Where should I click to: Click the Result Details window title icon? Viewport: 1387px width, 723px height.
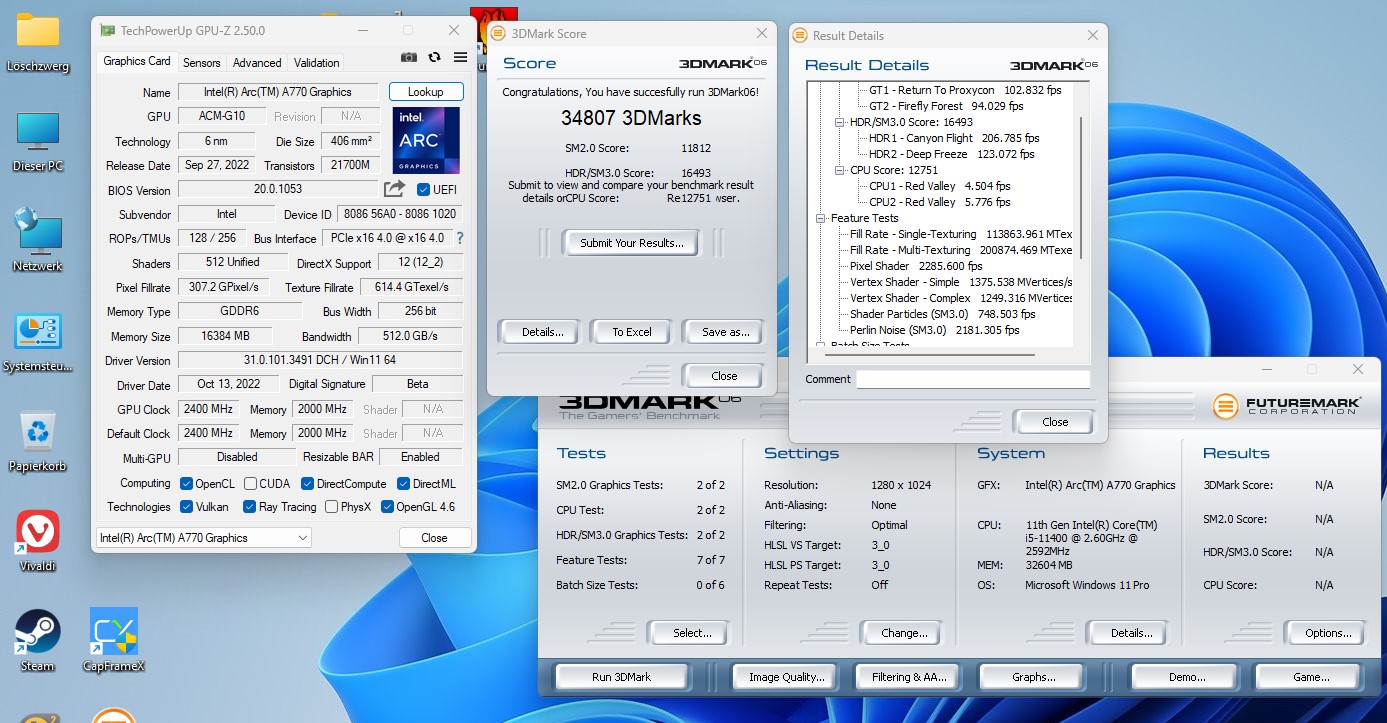pos(800,35)
